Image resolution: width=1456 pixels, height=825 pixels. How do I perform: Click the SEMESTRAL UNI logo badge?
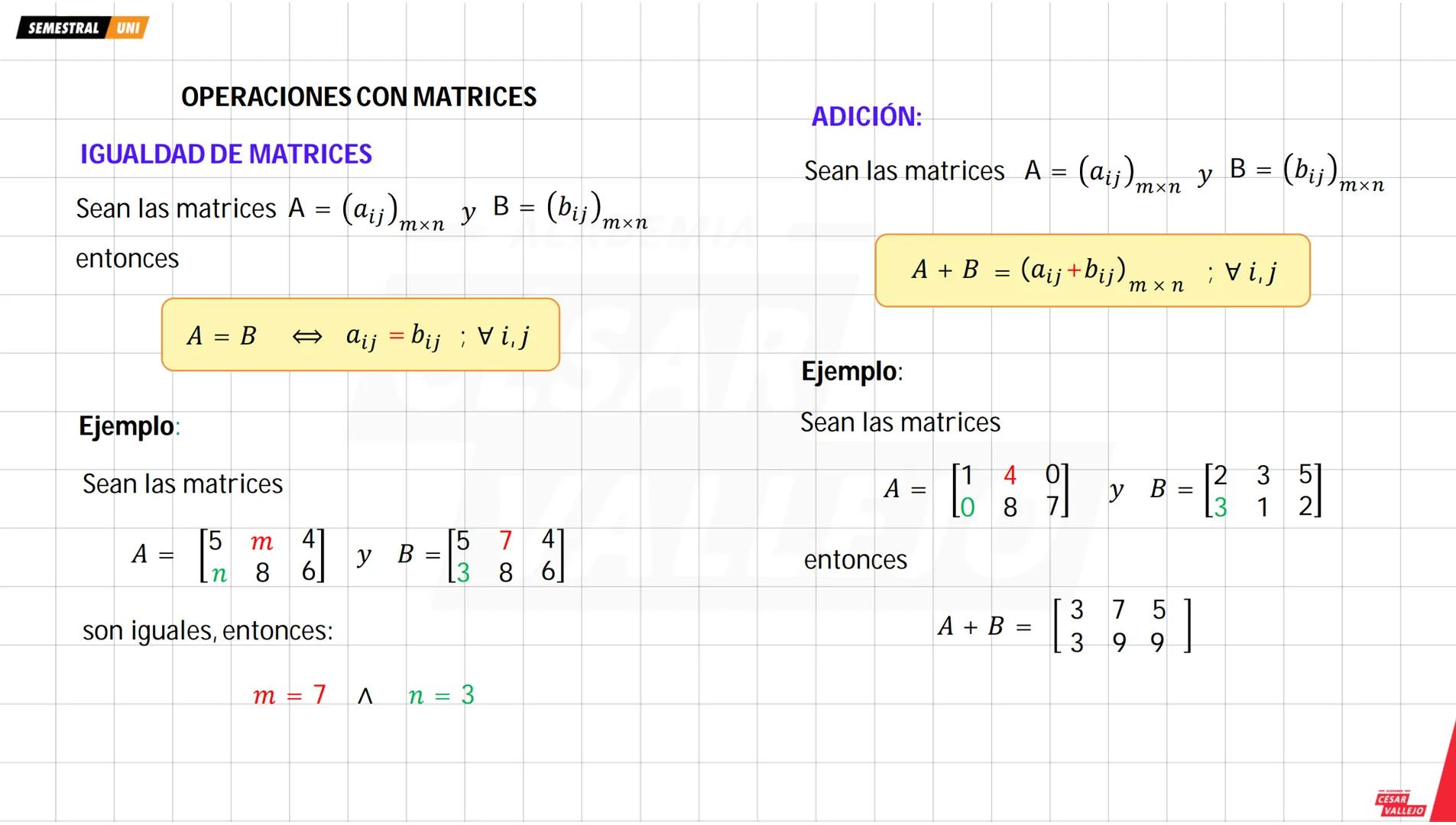pos(83,28)
